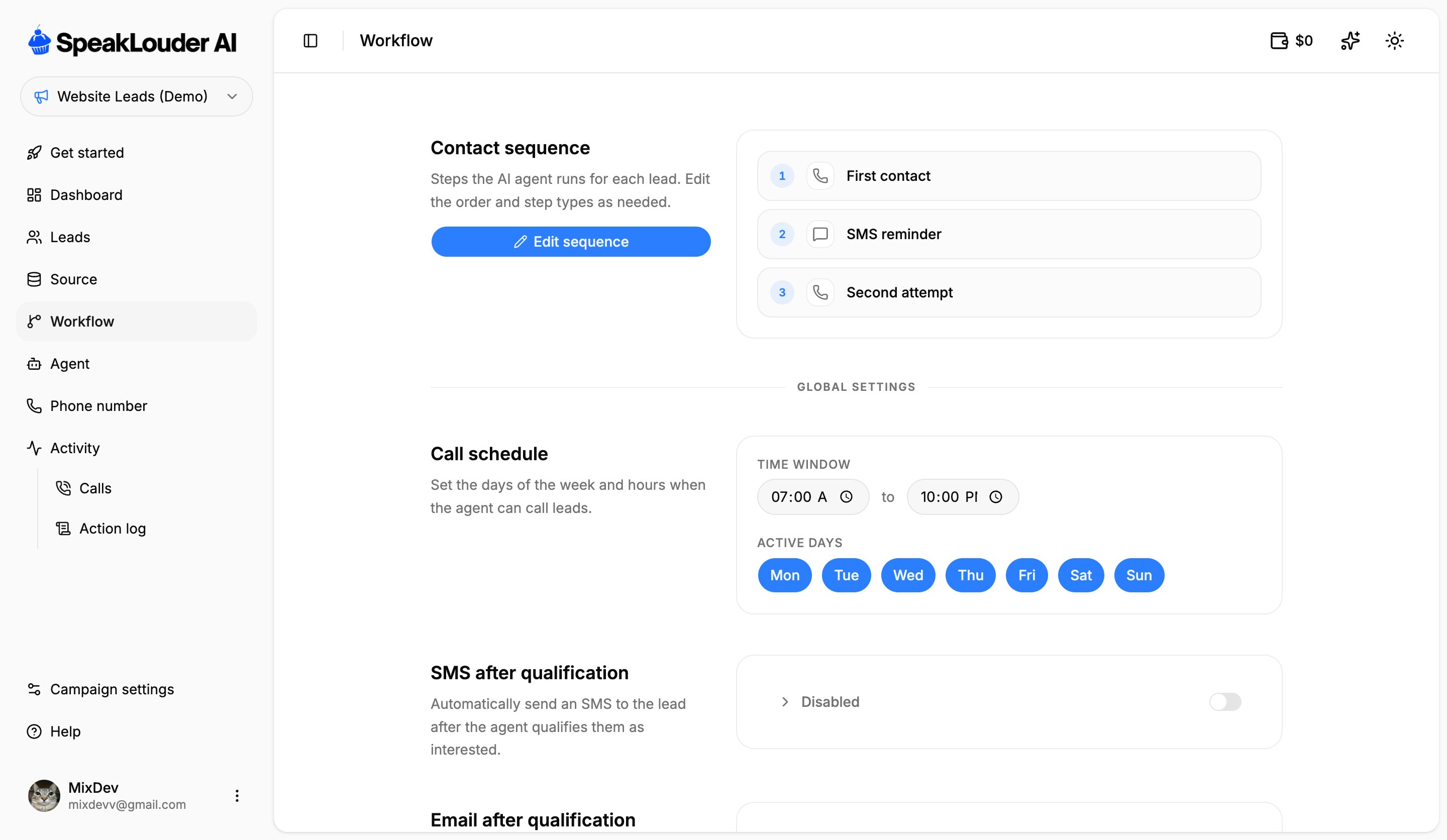Viewport: 1447px width, 840px height.
Task: Click the message icon on SMS reminder step
Action: click(x=820, y=234)
